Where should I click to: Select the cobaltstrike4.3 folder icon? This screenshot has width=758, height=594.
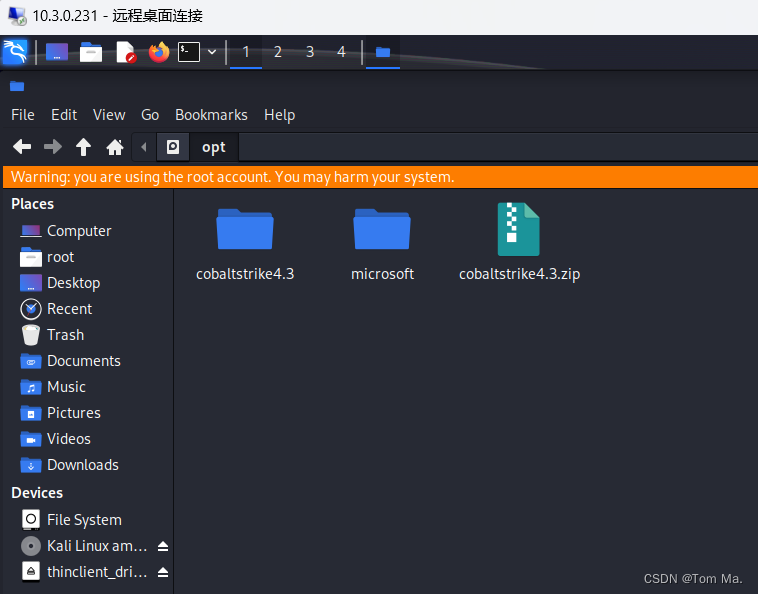(x=245, y=229)
